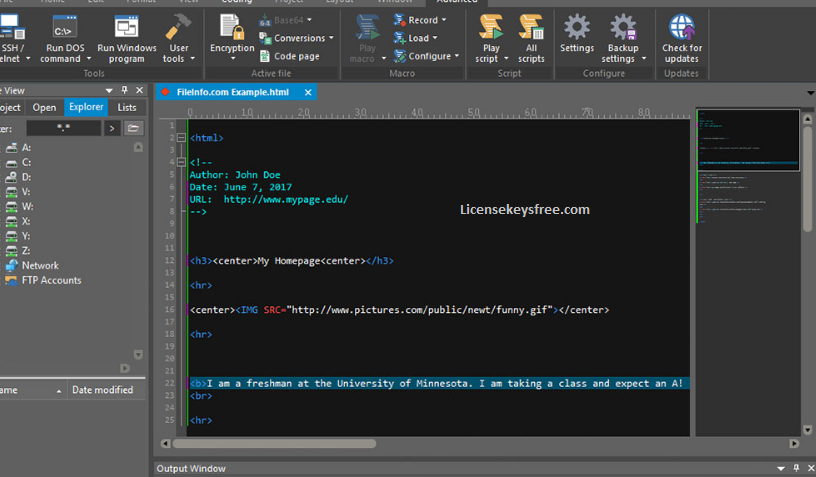Open All scripts
Viewport: 816px width, 477px height.
coord(531,39)
